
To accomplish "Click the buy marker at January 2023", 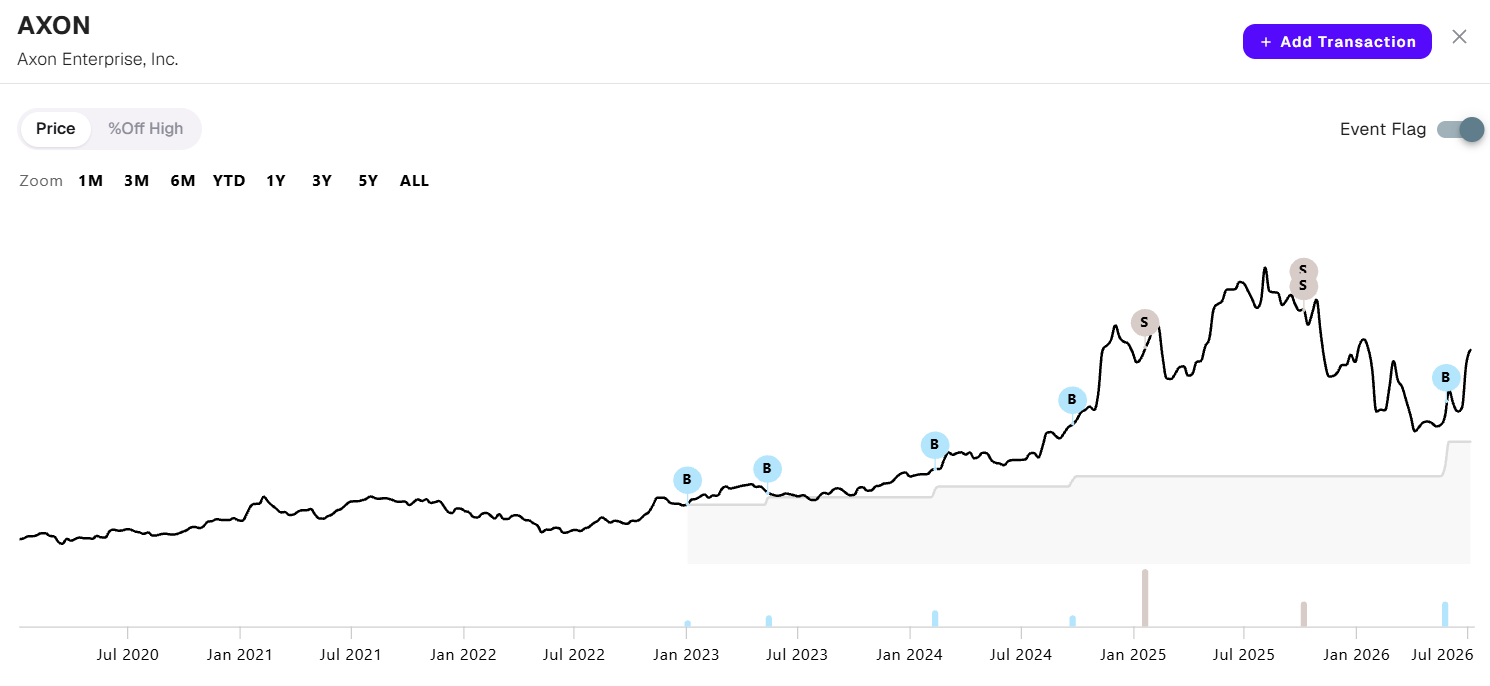I will [687, 480].
